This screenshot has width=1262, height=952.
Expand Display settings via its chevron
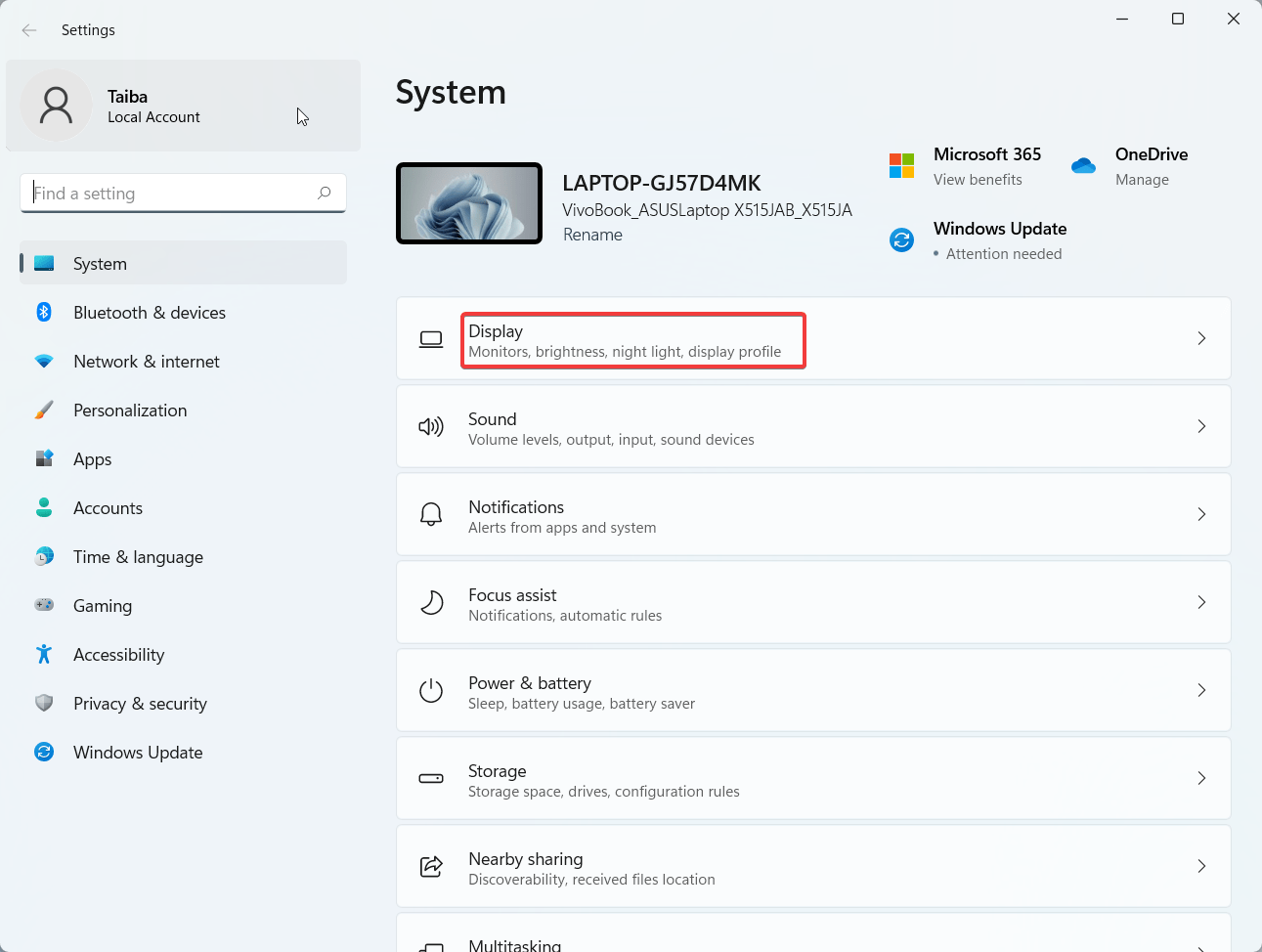[1201, 338]
